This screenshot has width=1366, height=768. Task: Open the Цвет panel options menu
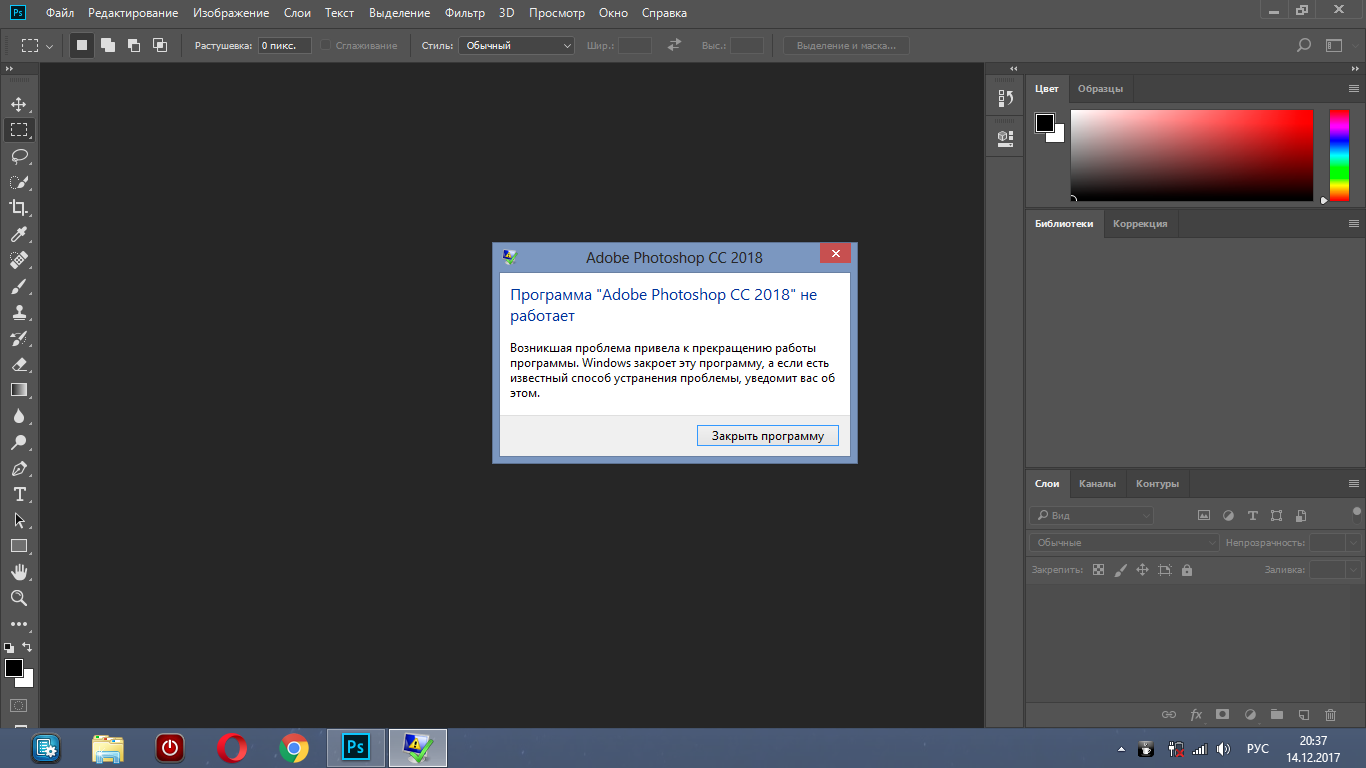point(1353,89)
